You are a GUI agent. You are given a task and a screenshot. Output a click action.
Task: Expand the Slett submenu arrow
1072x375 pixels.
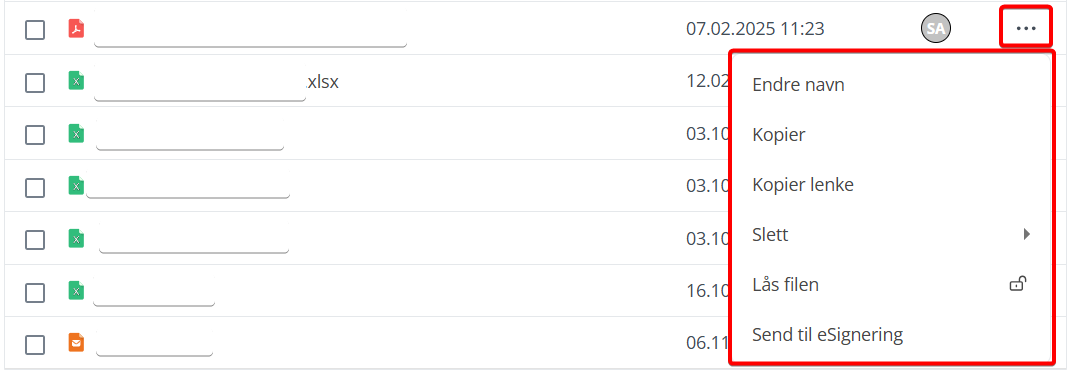[1026, 234]
